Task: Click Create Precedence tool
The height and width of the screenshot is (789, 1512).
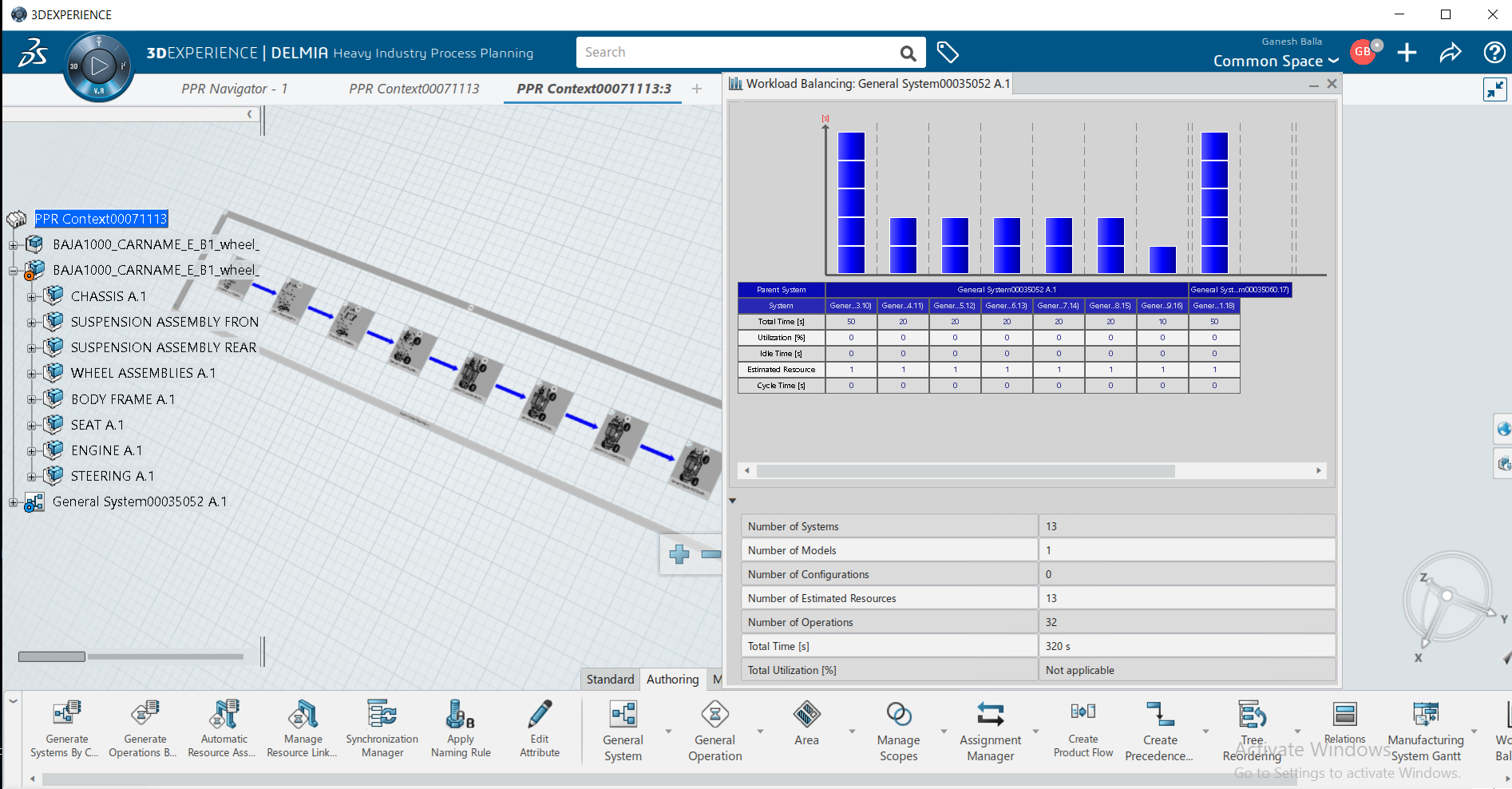Action: 1159,731
